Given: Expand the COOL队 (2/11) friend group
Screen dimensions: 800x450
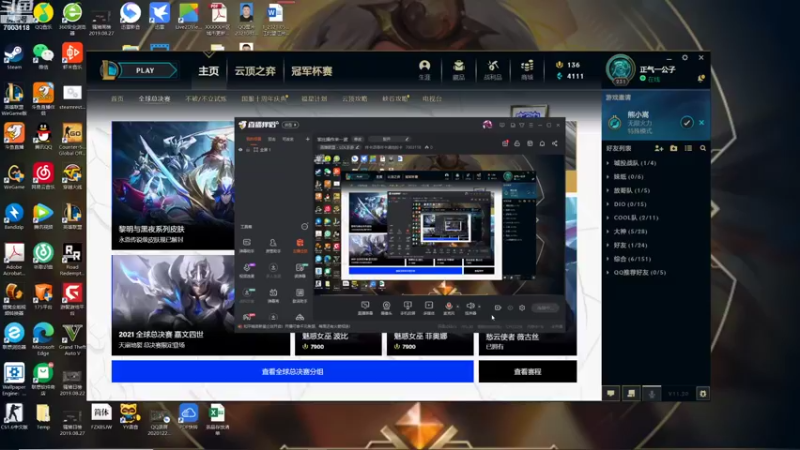Looking at the screenshot, I should pyautogui.click(x=632, y=218).
